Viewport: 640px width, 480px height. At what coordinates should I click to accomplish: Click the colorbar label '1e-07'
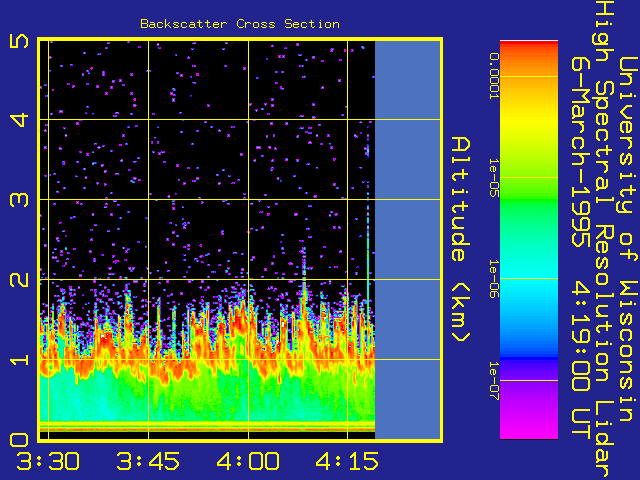coord(494,380)
